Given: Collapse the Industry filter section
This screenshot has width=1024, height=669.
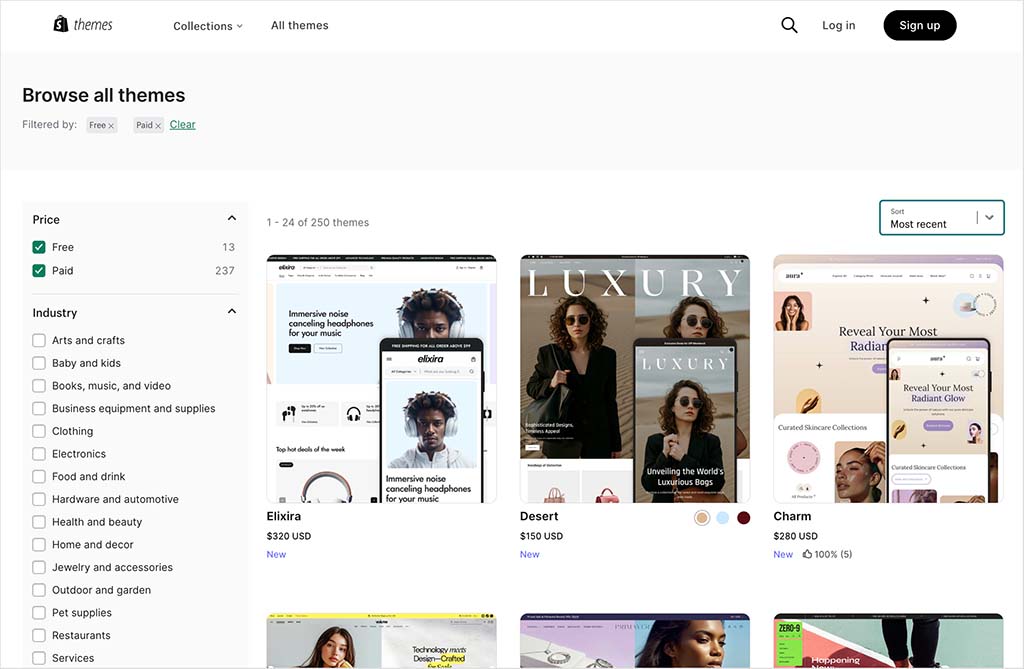Looking at the screenshot, I should (x=232, y=312).
